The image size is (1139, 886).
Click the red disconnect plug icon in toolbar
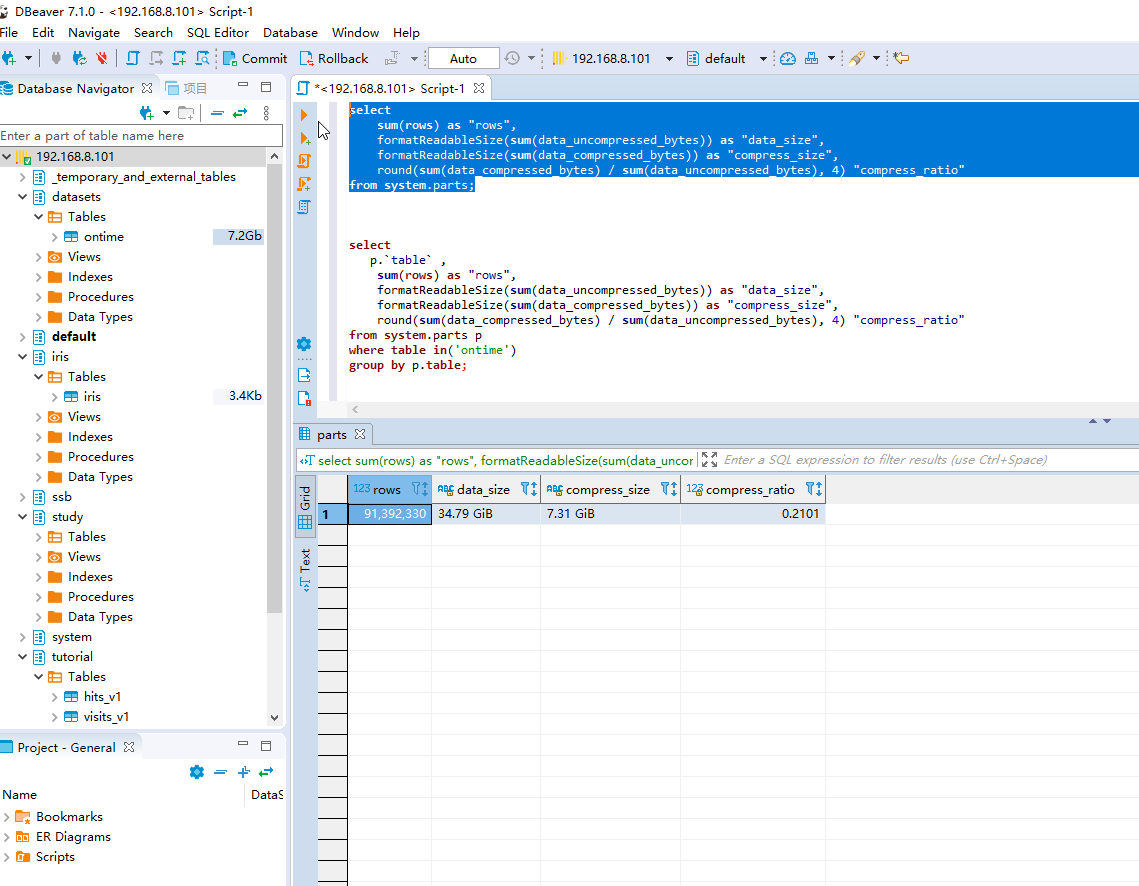point(101,59)
